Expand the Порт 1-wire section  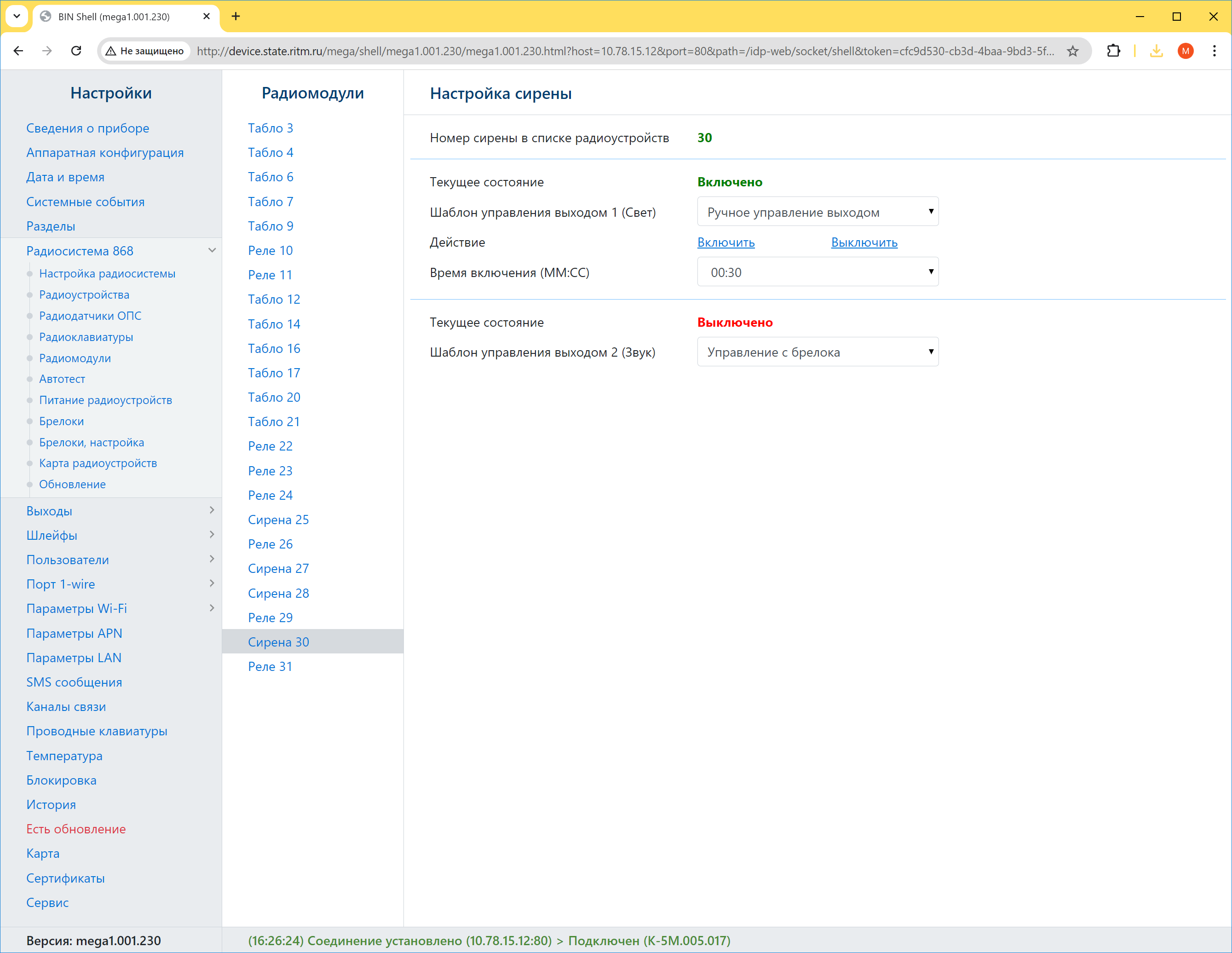coord(212,583)
